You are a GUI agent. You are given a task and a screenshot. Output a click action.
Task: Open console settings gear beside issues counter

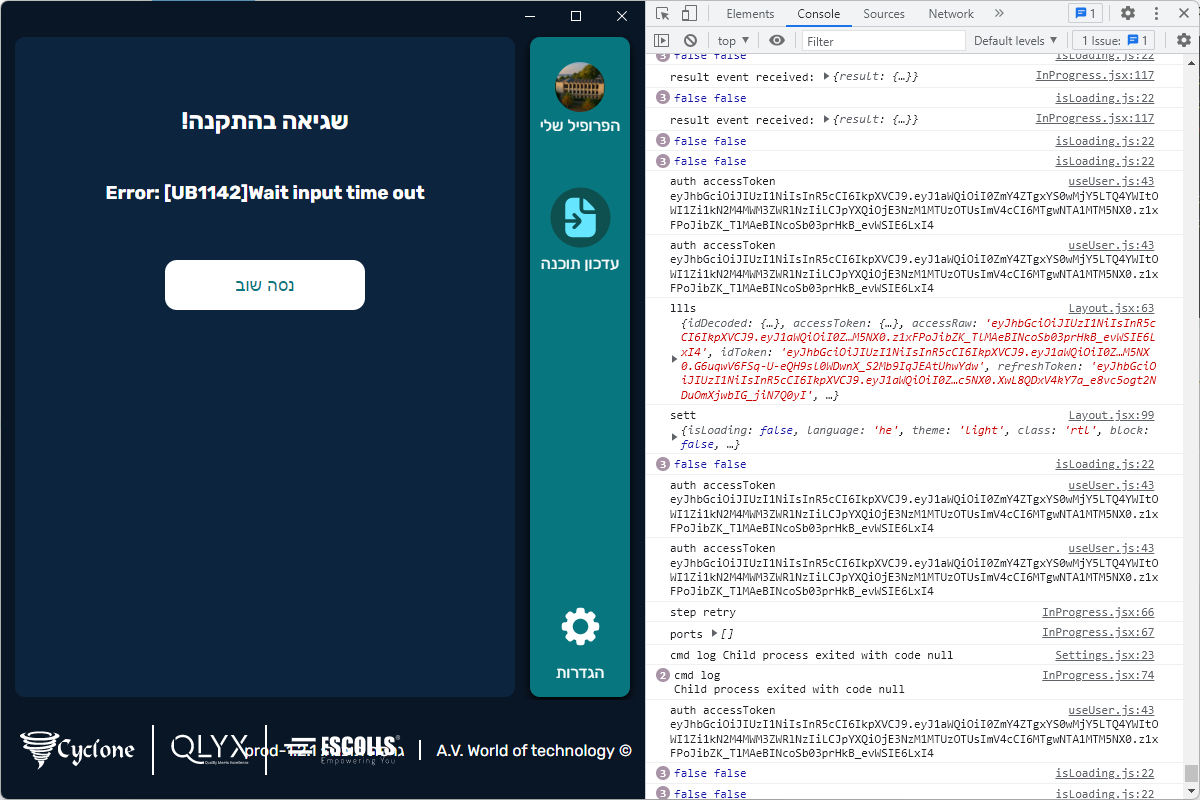1184,41
